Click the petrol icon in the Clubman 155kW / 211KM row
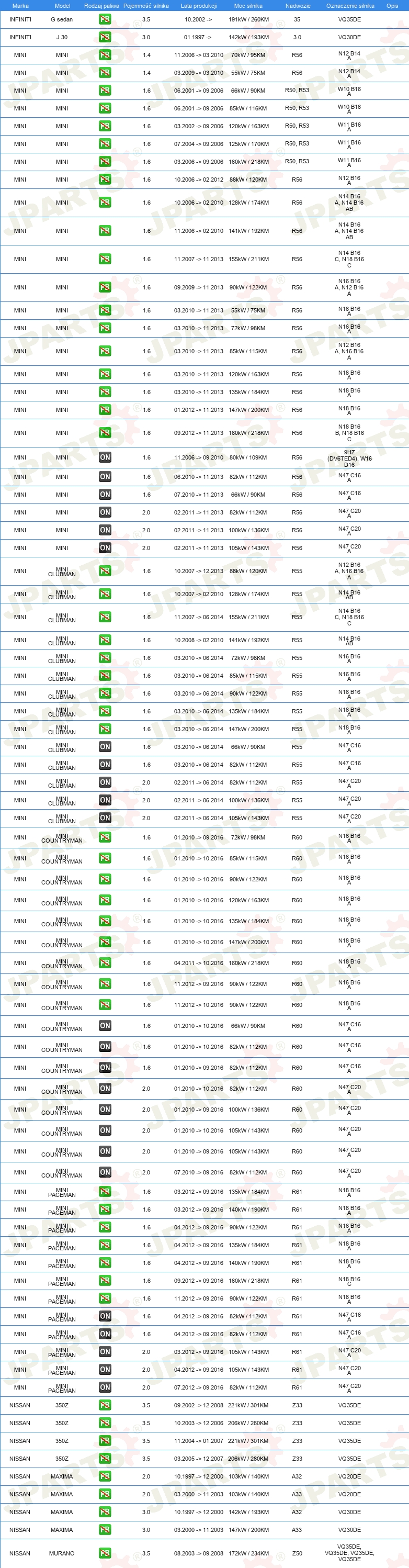The width and height of the screenshot is (409, 1568). click(105, 617)
